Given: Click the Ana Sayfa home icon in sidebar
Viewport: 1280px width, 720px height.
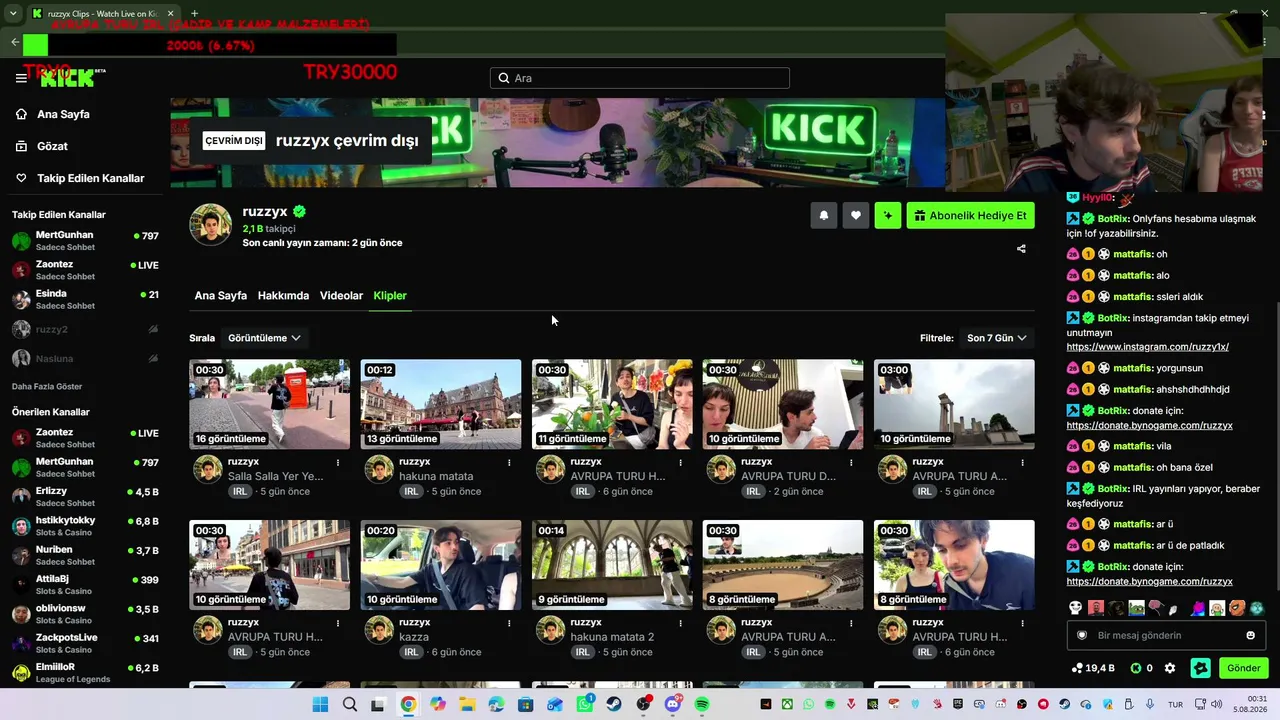Looking at the screenshot, I should (x=21, y=114).
